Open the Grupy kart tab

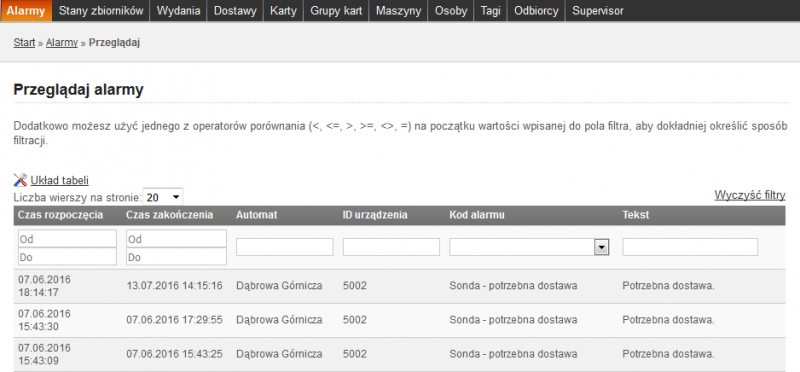(336, 11)
